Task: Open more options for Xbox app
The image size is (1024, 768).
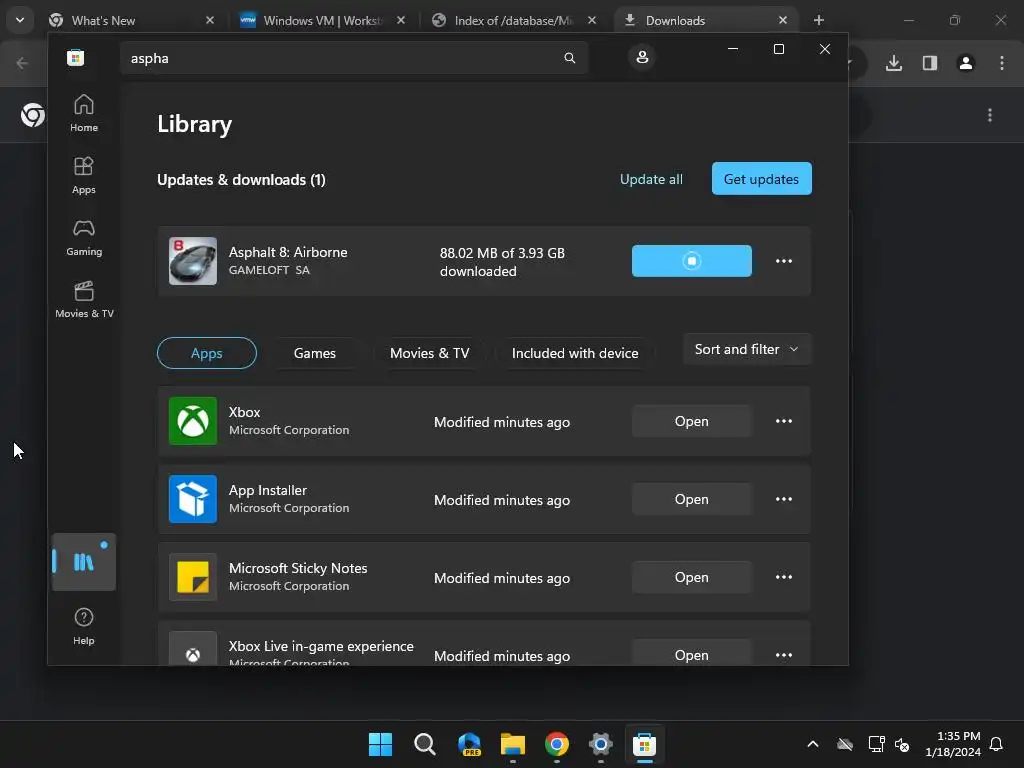Action: click(x=784, y=421)
